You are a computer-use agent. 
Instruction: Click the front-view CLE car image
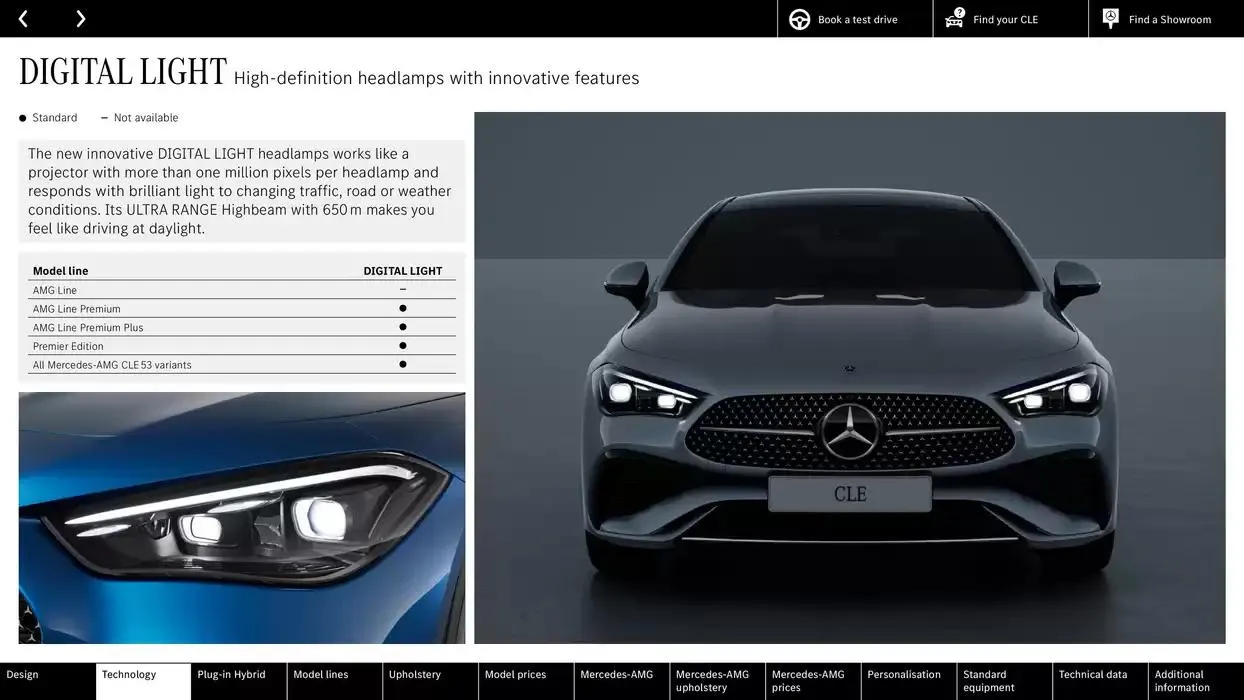click(849, 377)
